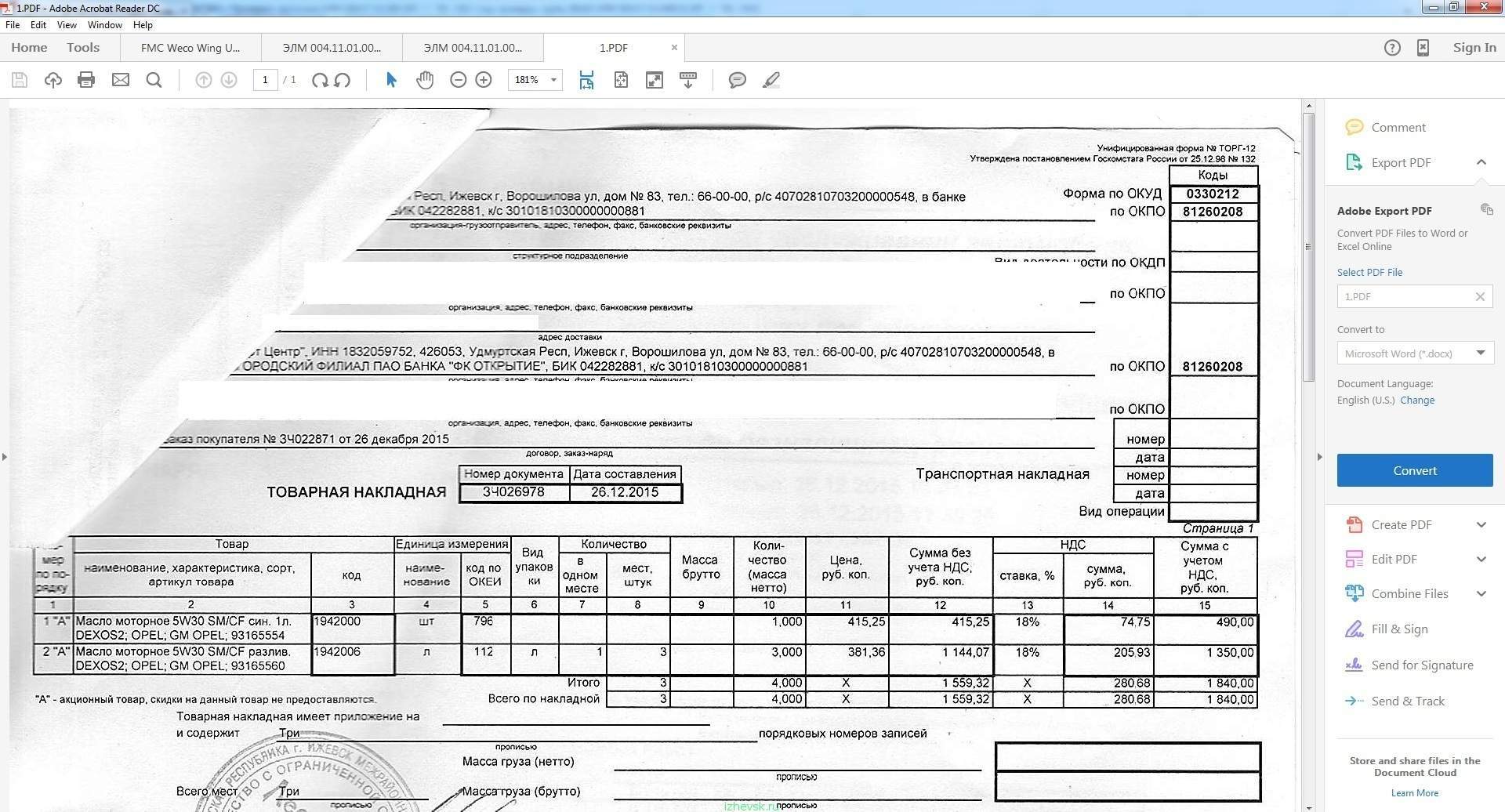1505x812 pixels.
Task: Click scroll down arrow of document scrollbar
Action: click(1308, 807)
